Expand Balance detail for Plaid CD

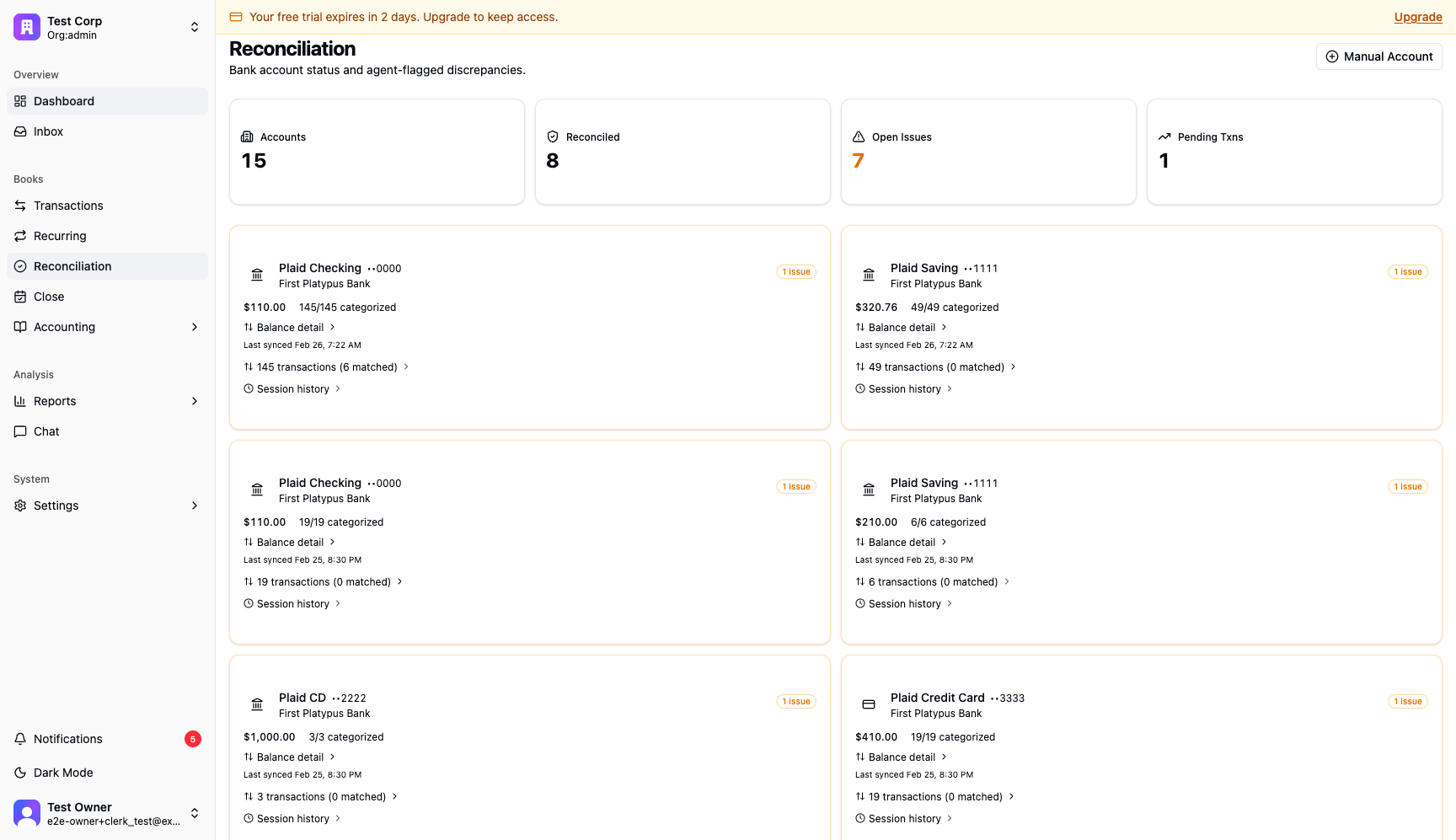click(x=290, y=757)
